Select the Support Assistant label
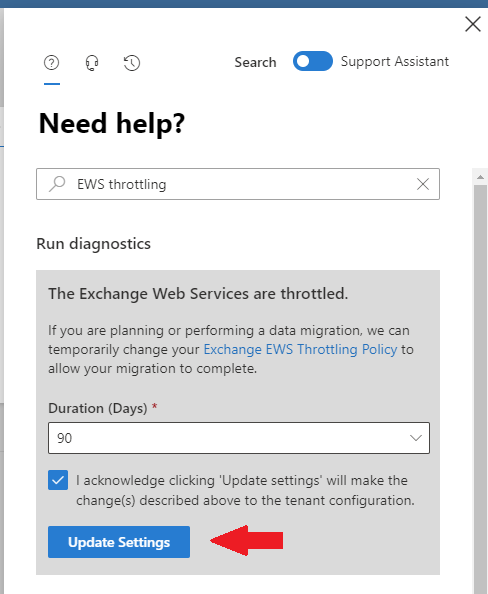Image resolution: width=488 pixels, height=594 pixels. pyautogui.click(x=395, y=61)
